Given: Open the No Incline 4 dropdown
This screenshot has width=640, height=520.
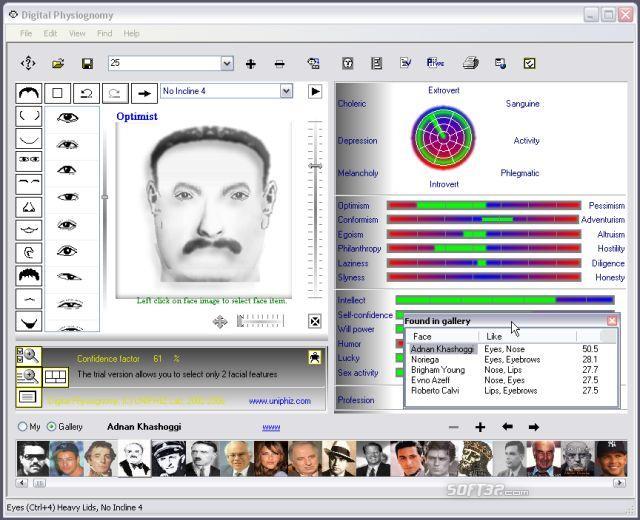Looking at the screenshot, I should 287,91.
